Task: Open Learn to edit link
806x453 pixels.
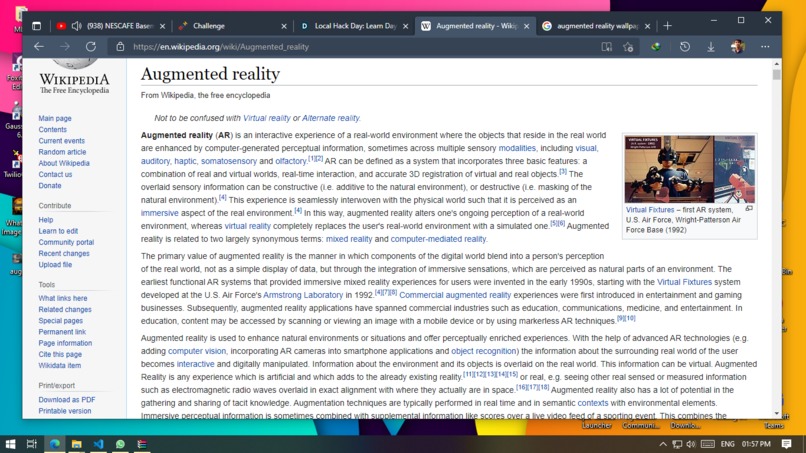Action: pyautogui.click(x=58, y=231)
